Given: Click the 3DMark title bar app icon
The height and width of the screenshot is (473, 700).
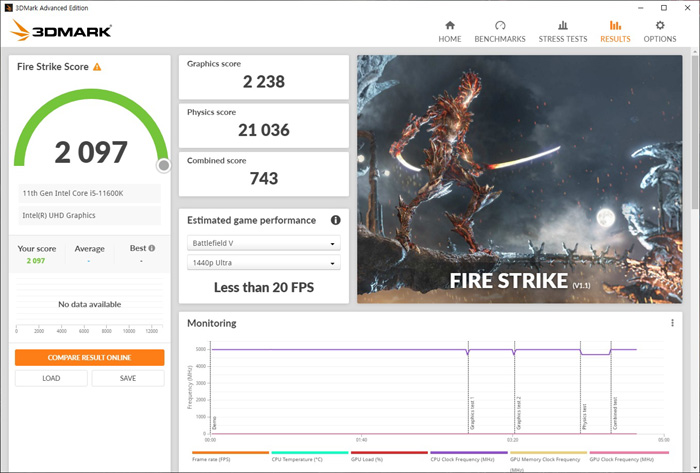Looking at the screenshot, I should pos(8,8).
